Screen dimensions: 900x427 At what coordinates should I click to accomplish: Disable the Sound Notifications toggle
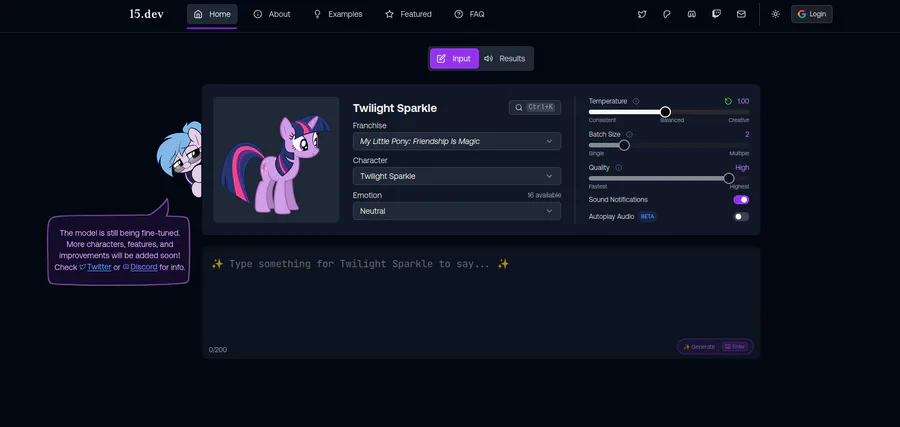[x=741, y=200]
